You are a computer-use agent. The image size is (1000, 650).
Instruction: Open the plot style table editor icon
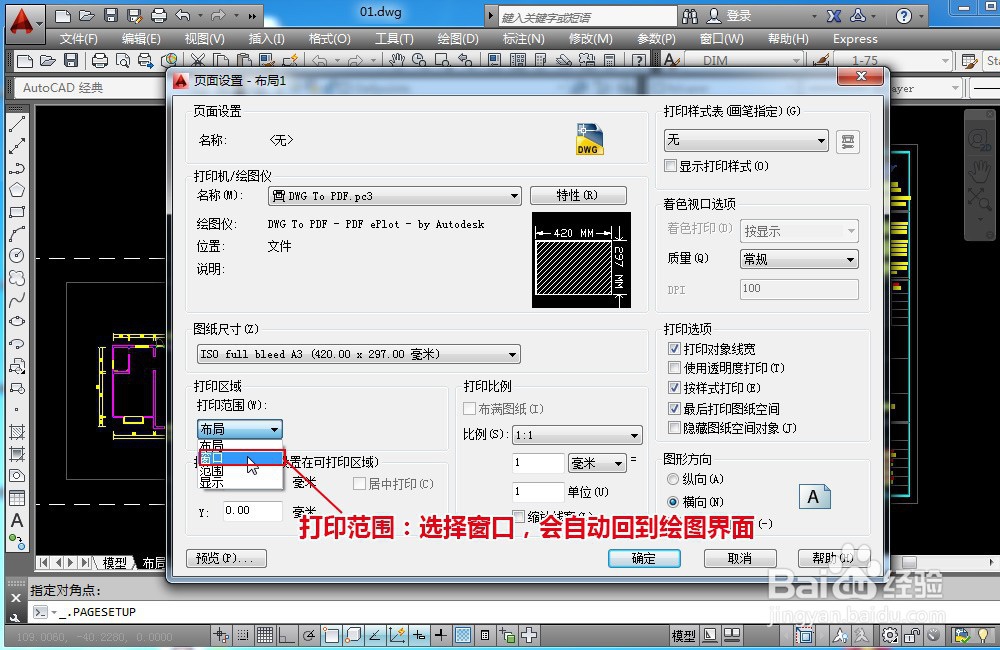tap(848, 141)
